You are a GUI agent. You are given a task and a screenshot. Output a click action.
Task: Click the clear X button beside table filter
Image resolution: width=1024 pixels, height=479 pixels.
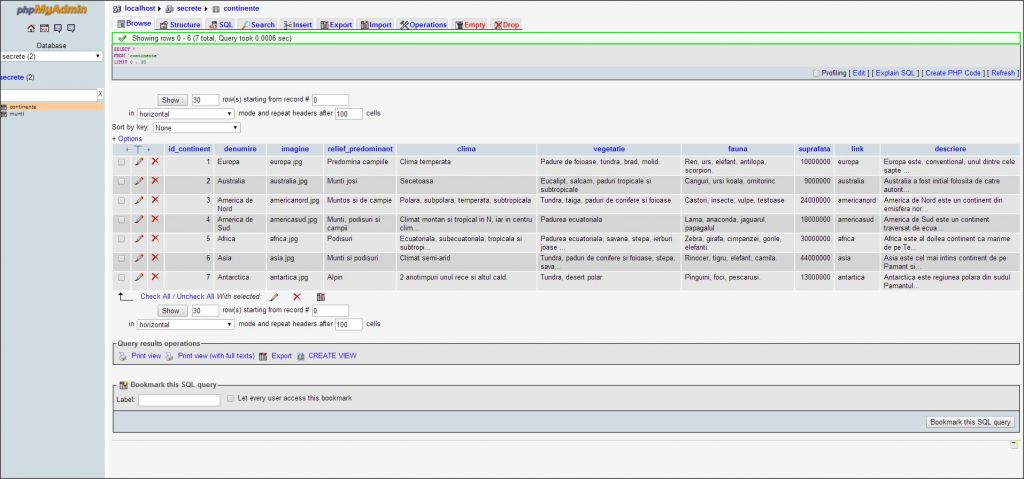[x=99, y=94]
